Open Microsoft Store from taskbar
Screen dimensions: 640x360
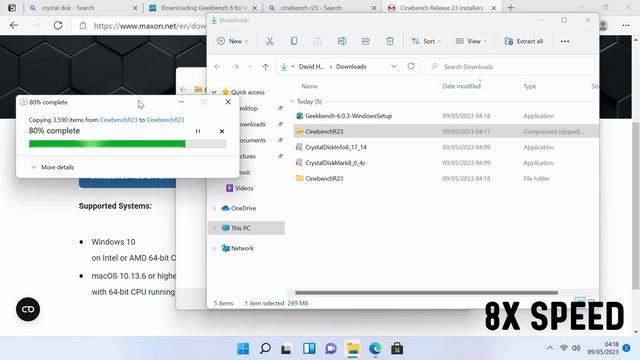click(x=397, y=349)
